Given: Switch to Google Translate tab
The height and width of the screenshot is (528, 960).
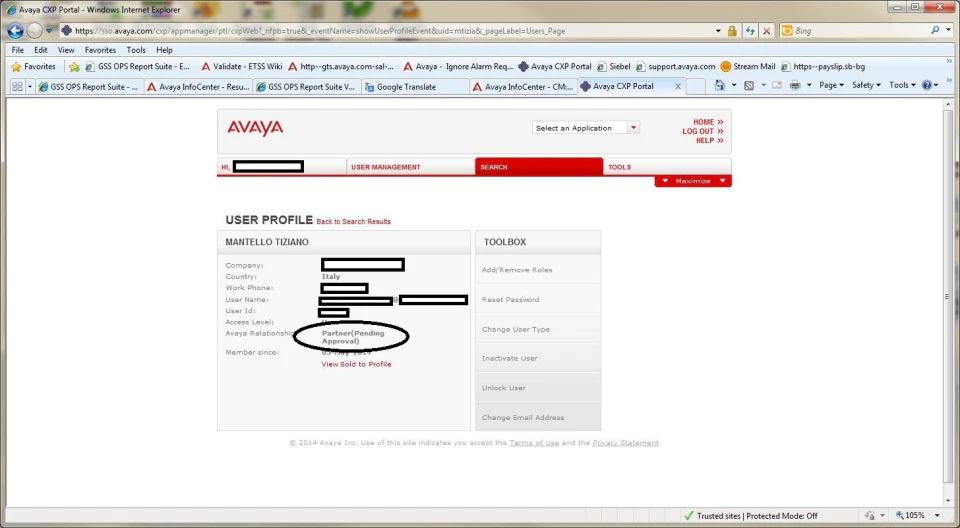Looking at the screenshot, I should pyautogui.click(x=416, y=87).
